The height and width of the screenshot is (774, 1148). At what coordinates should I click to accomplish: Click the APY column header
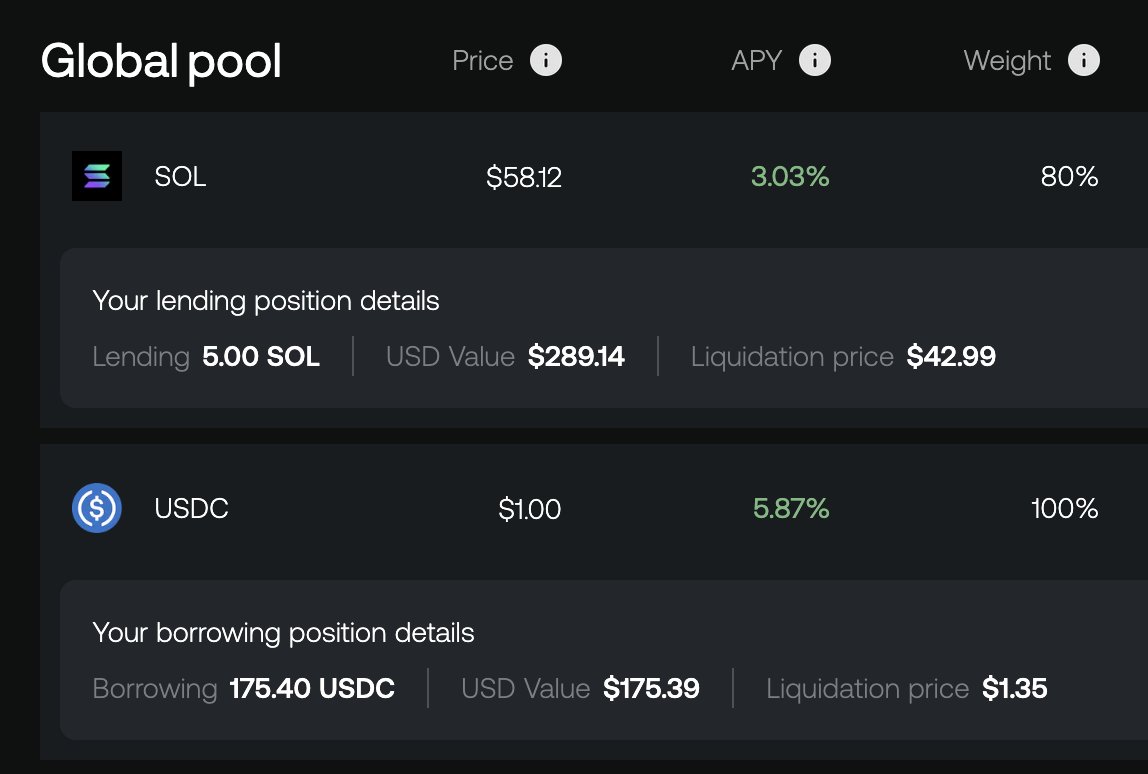[x=756, y=61]
